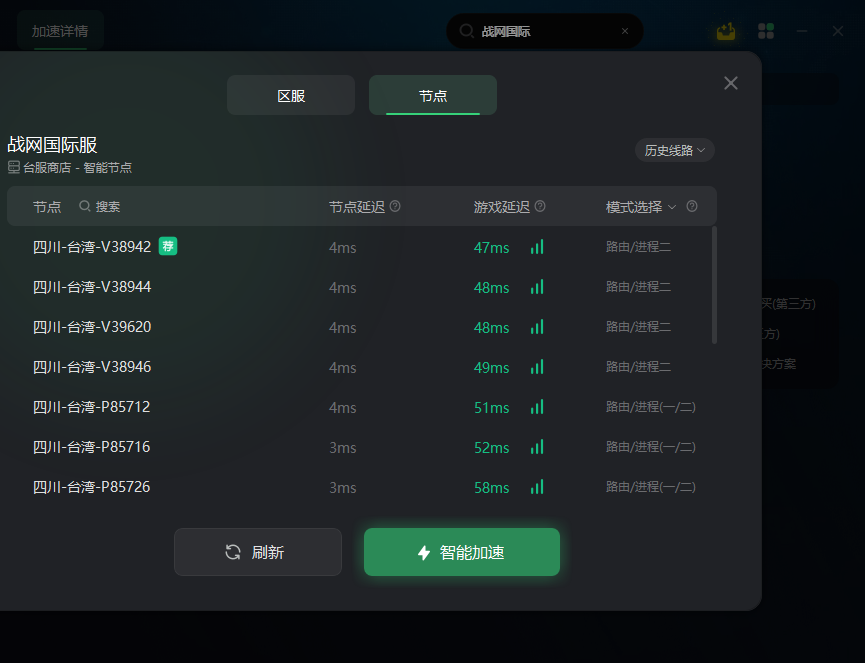Open the 模式选择 dropdown arrow
Viewport: 865px width, 663px height.
coord(671,207)
